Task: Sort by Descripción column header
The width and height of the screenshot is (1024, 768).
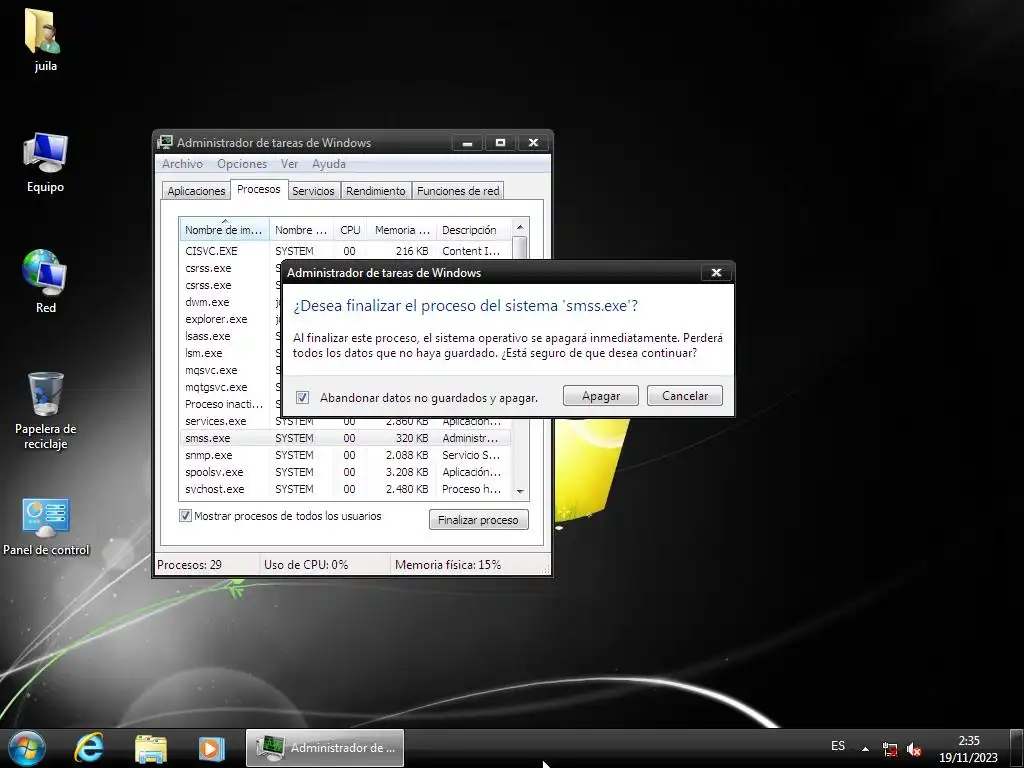Action: (x=473, y=230)
